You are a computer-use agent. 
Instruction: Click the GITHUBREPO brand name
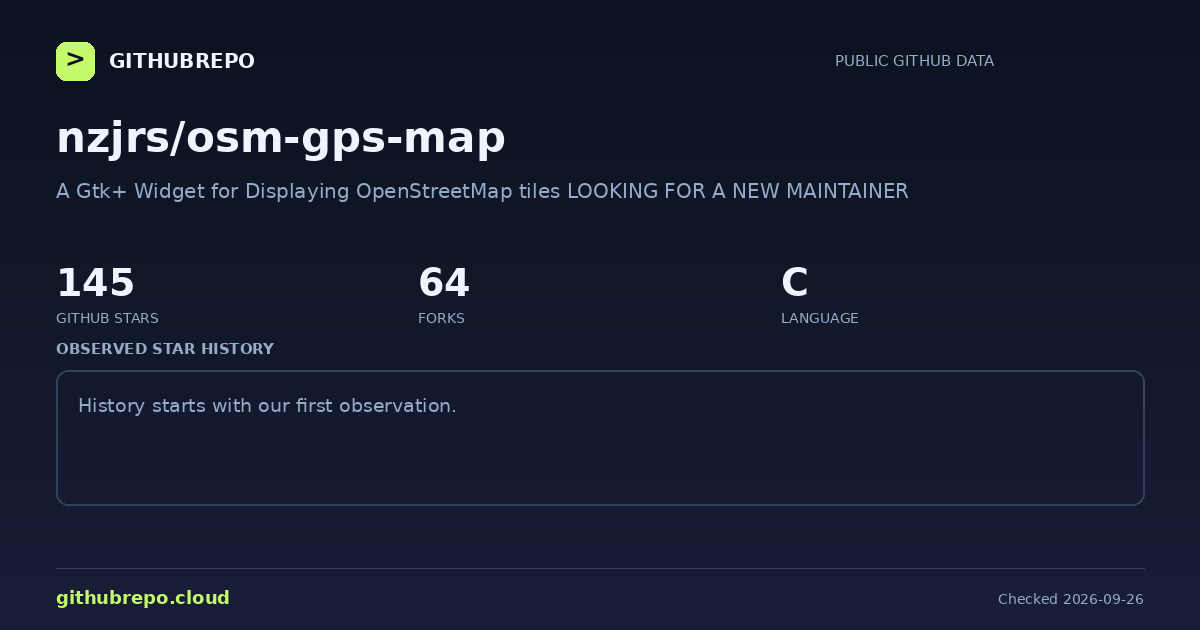tap(182, 61)
